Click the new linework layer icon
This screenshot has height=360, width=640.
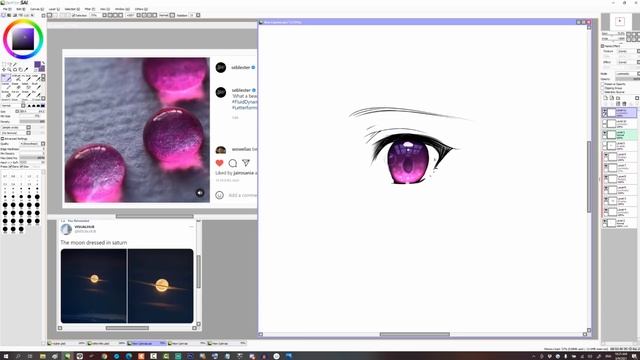(x=612, y=98)
